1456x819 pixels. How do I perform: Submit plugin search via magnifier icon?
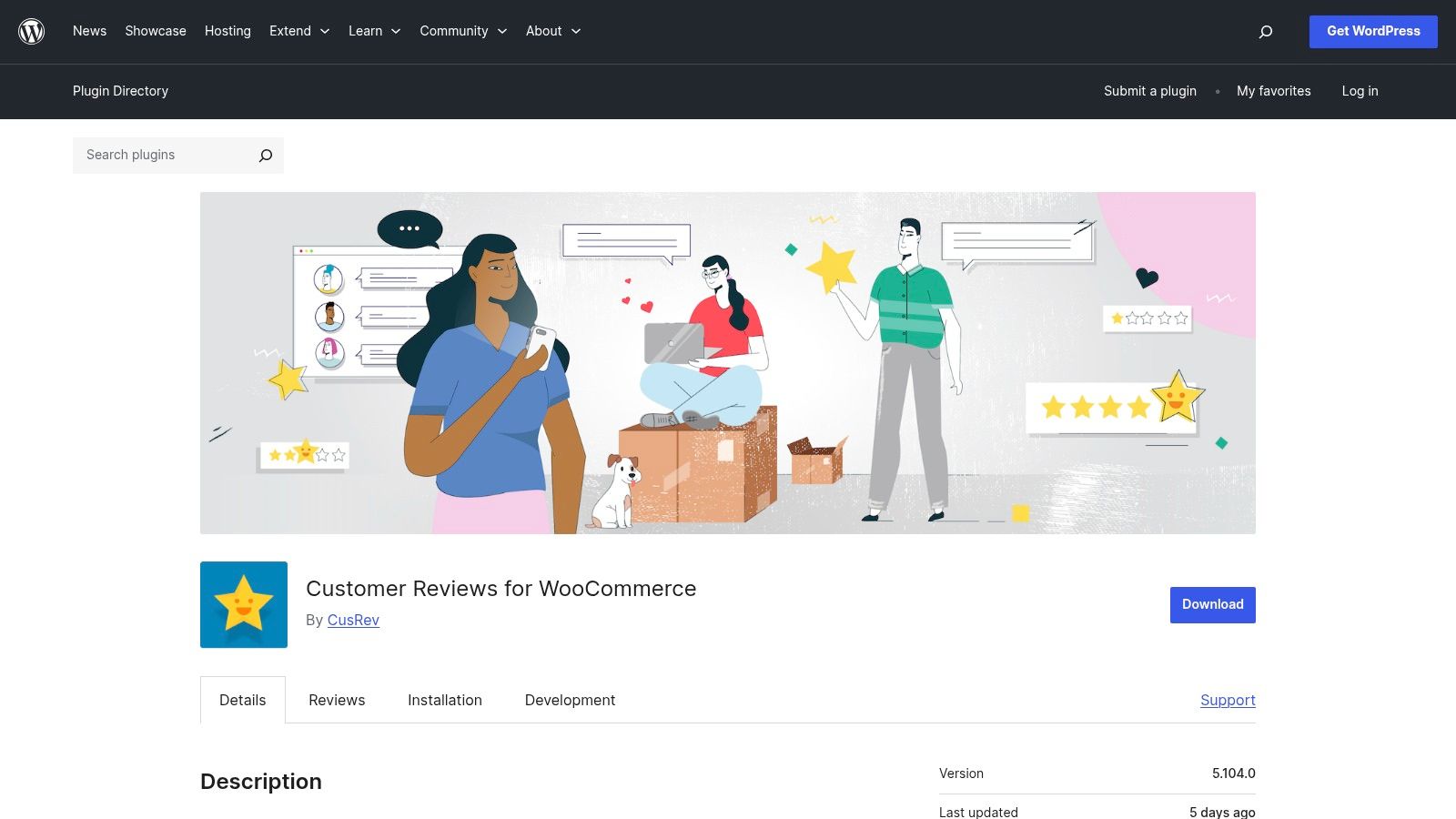tap(265, 156)
